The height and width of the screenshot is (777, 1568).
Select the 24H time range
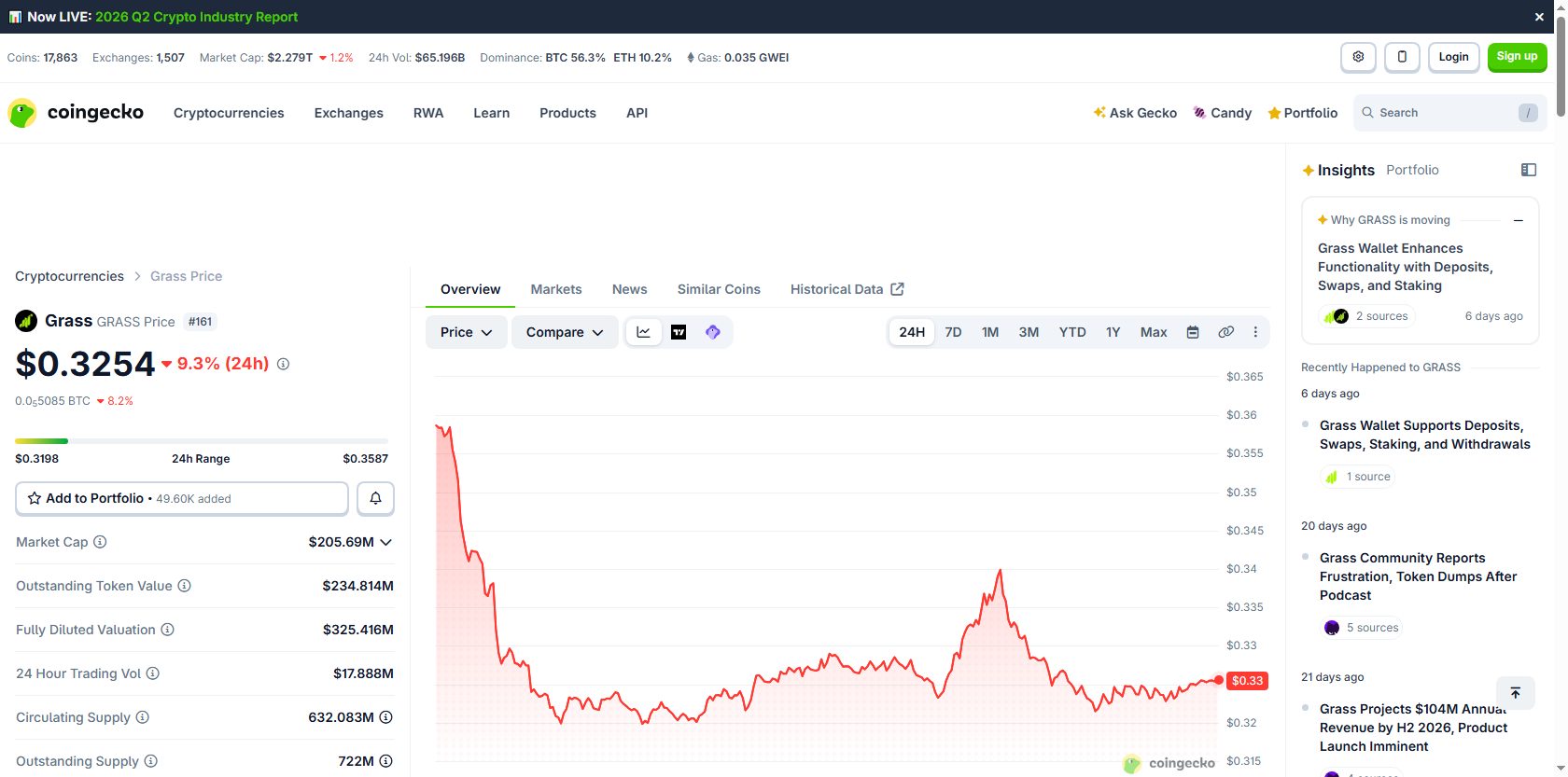click(912, 332)
